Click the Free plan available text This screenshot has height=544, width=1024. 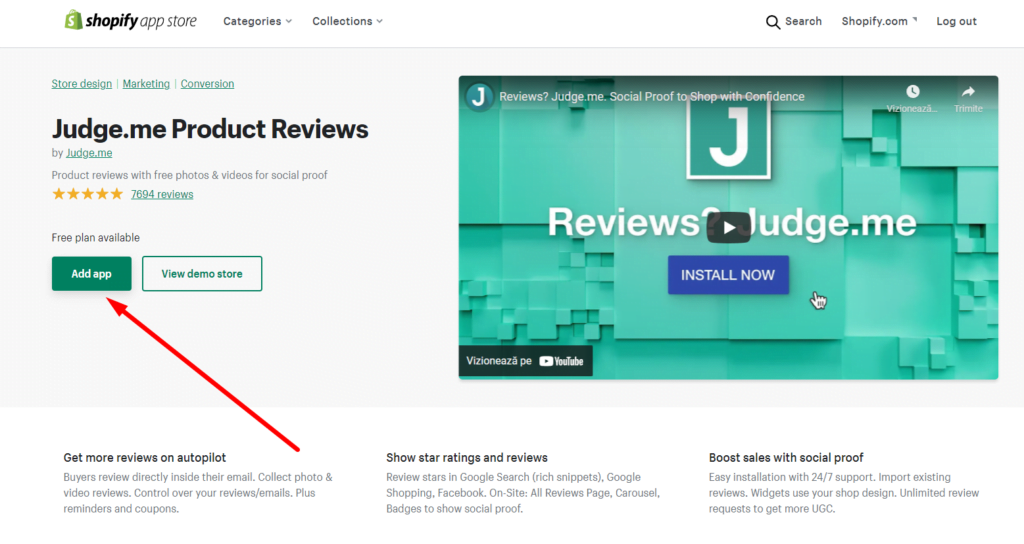click(x=95, y=238)
